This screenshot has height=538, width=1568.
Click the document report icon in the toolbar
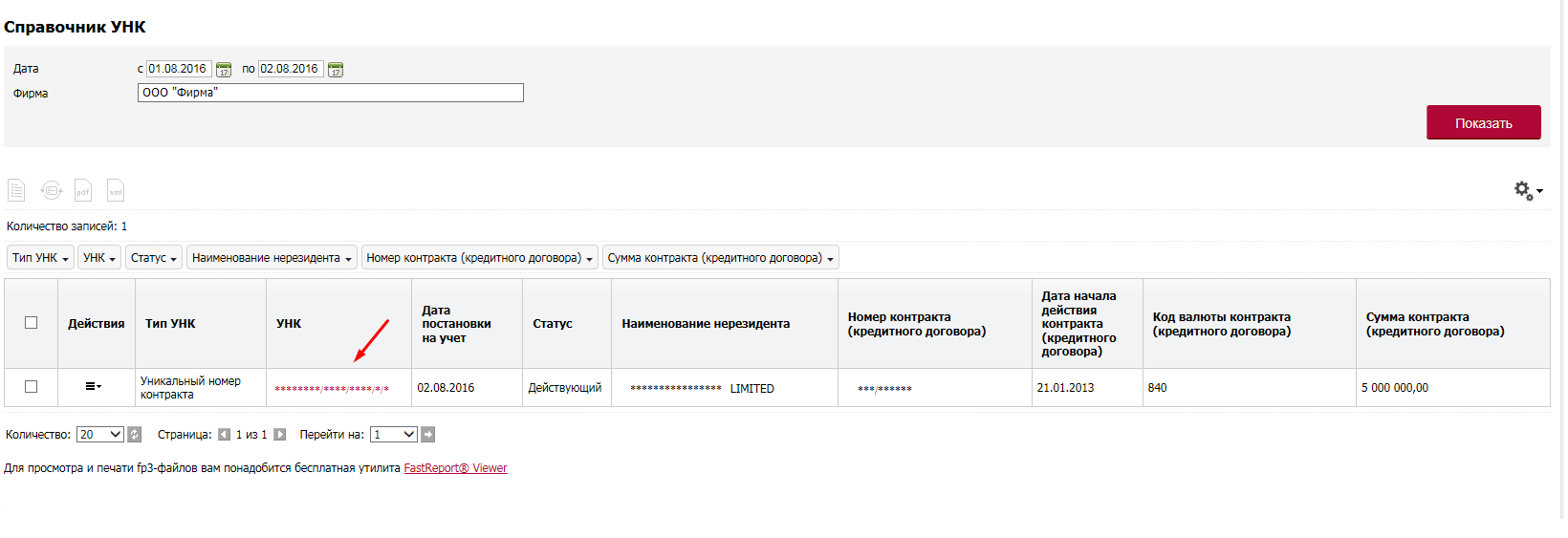click(16, 190)
